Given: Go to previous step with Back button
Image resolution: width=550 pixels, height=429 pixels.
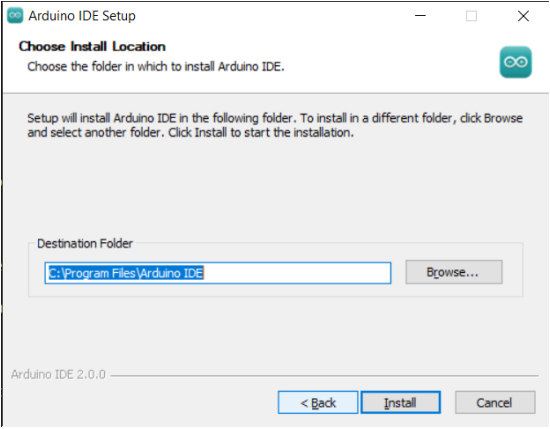Looking at the screenshot, I should pyautogui.click(x=318, y=402).
